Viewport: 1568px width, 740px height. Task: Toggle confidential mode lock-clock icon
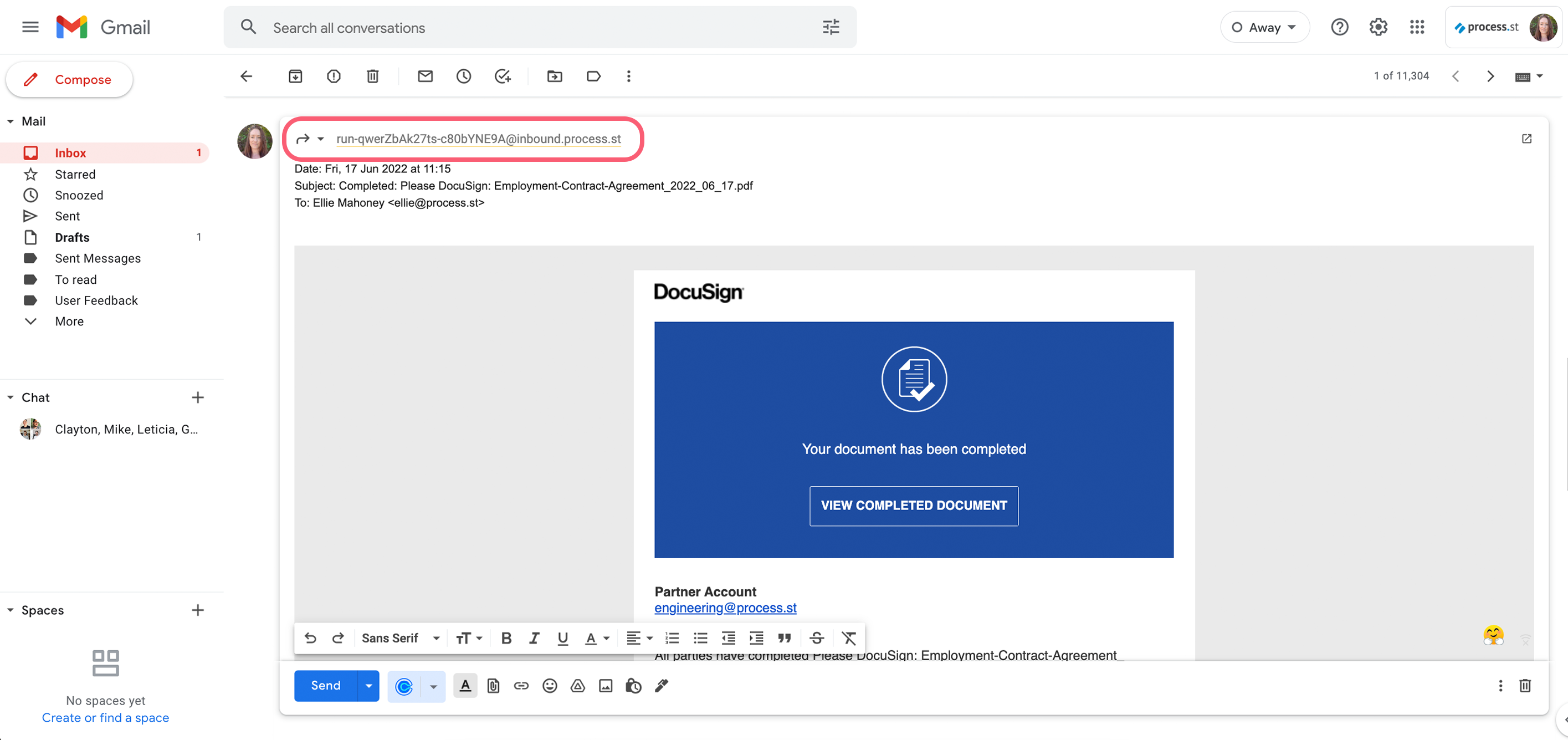[634, 686]
